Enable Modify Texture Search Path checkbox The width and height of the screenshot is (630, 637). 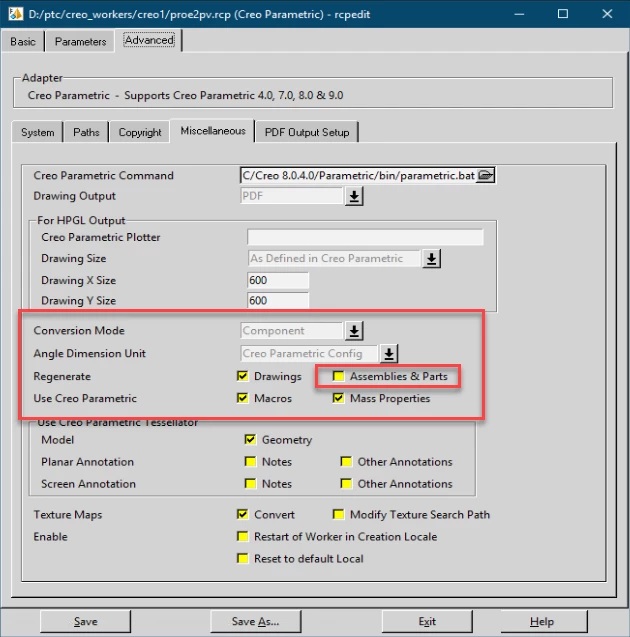click(x=338, y=514)
